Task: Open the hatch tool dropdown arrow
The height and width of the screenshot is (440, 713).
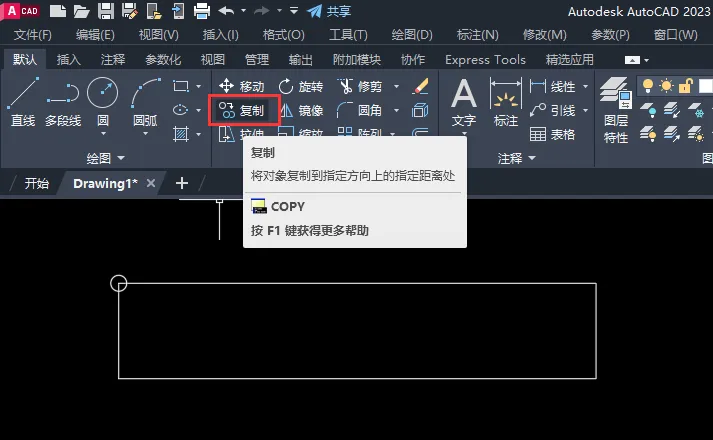Action: click(x=199, y=135)
